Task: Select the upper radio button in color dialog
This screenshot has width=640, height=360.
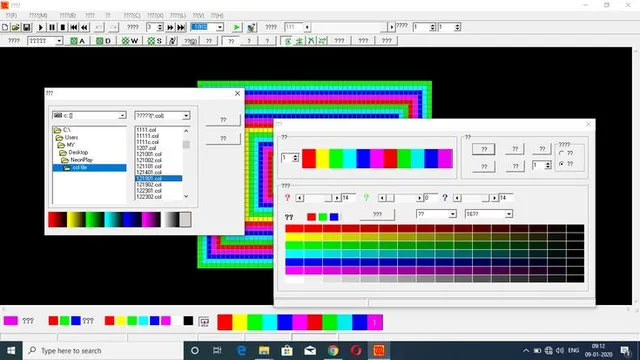Action: pyautogui.click(x=562, y=153)
